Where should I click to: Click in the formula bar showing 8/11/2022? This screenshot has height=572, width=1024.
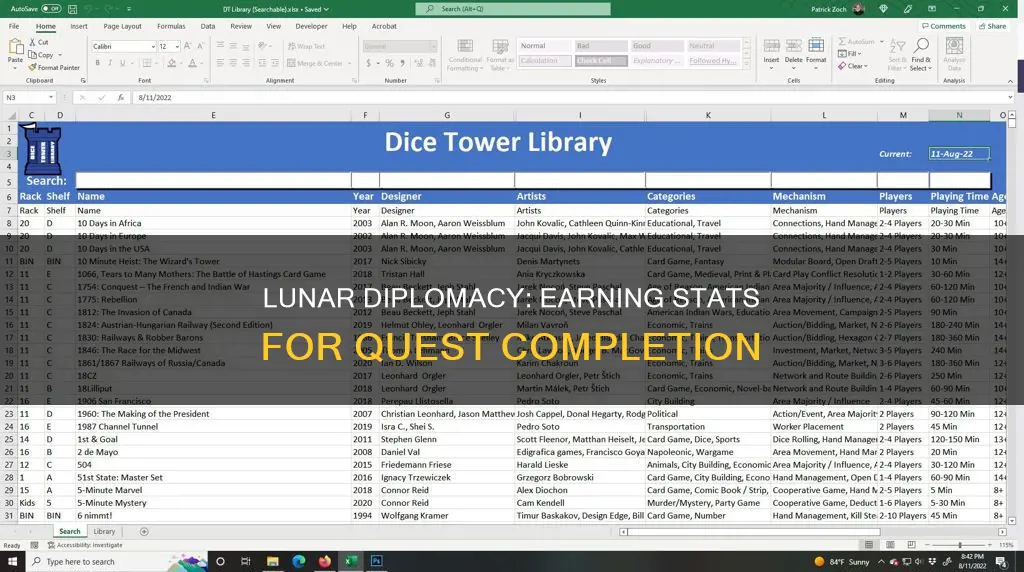click(568, 97)
